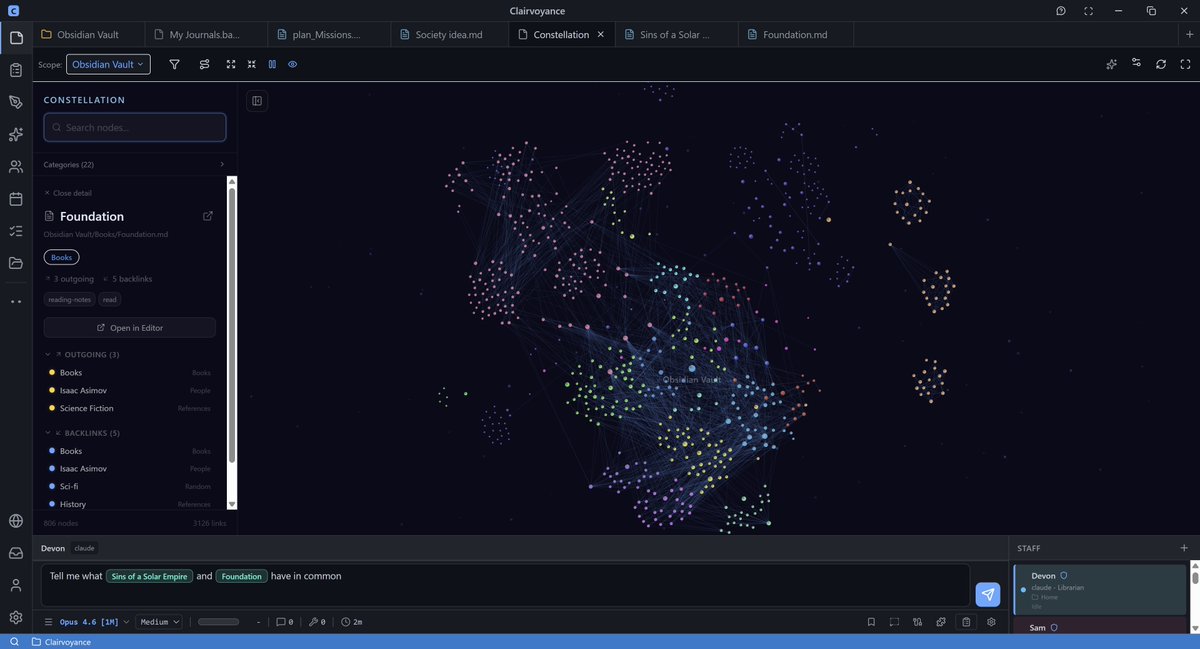Click the read tag
Viewport: 1200px width, 649px height.
(110, 299)
